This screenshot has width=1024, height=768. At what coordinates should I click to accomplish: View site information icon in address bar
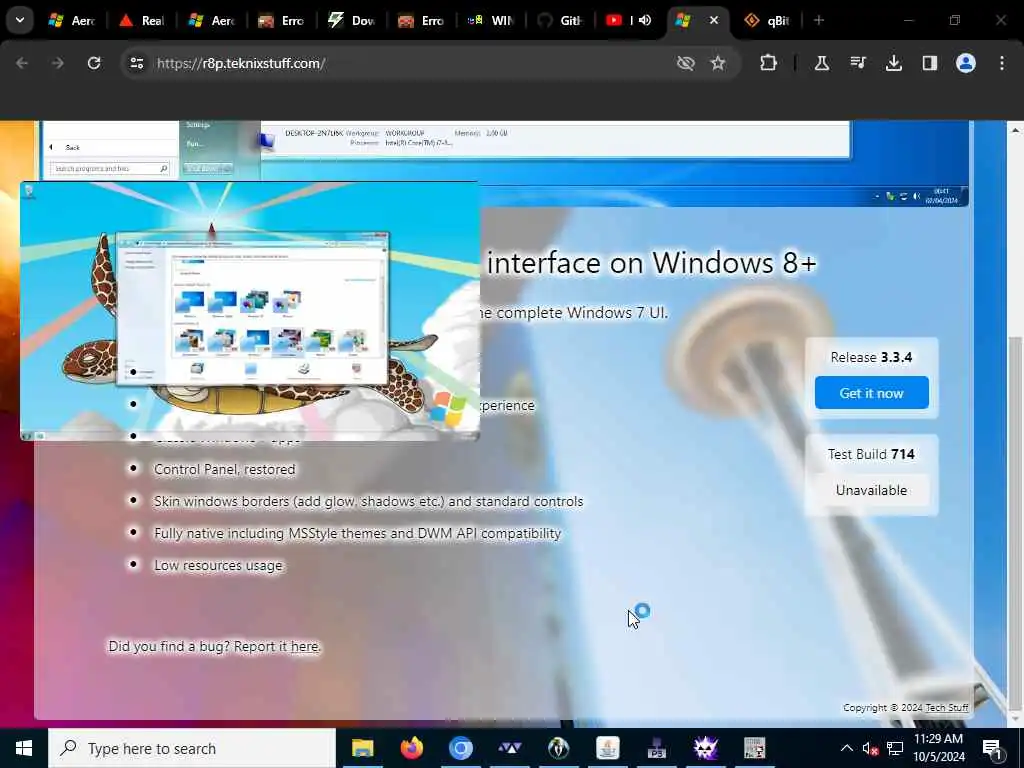point(136,63)
